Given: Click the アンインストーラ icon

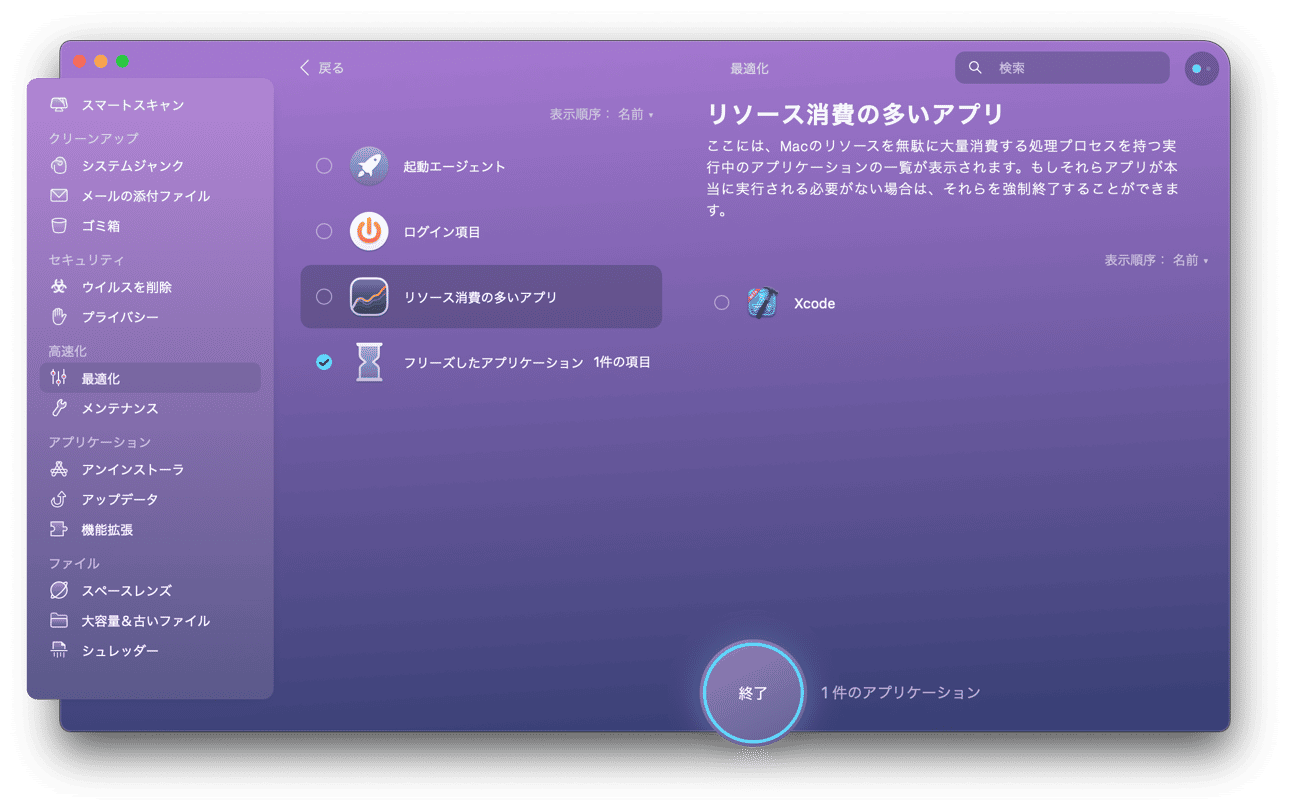Looking at the screenshot, I should pos(59,469).
